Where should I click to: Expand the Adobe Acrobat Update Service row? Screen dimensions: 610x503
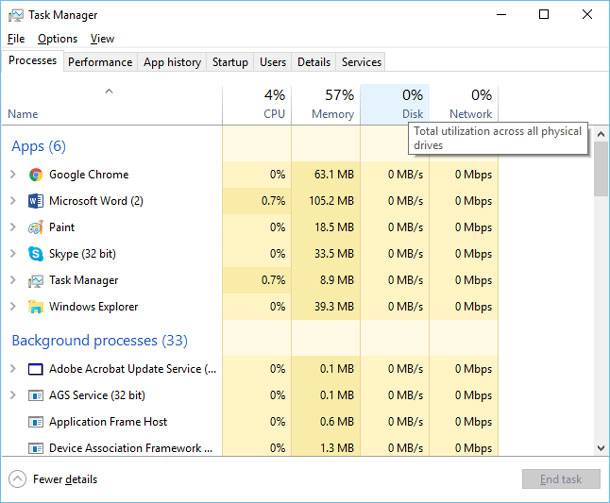click(13, 368)
